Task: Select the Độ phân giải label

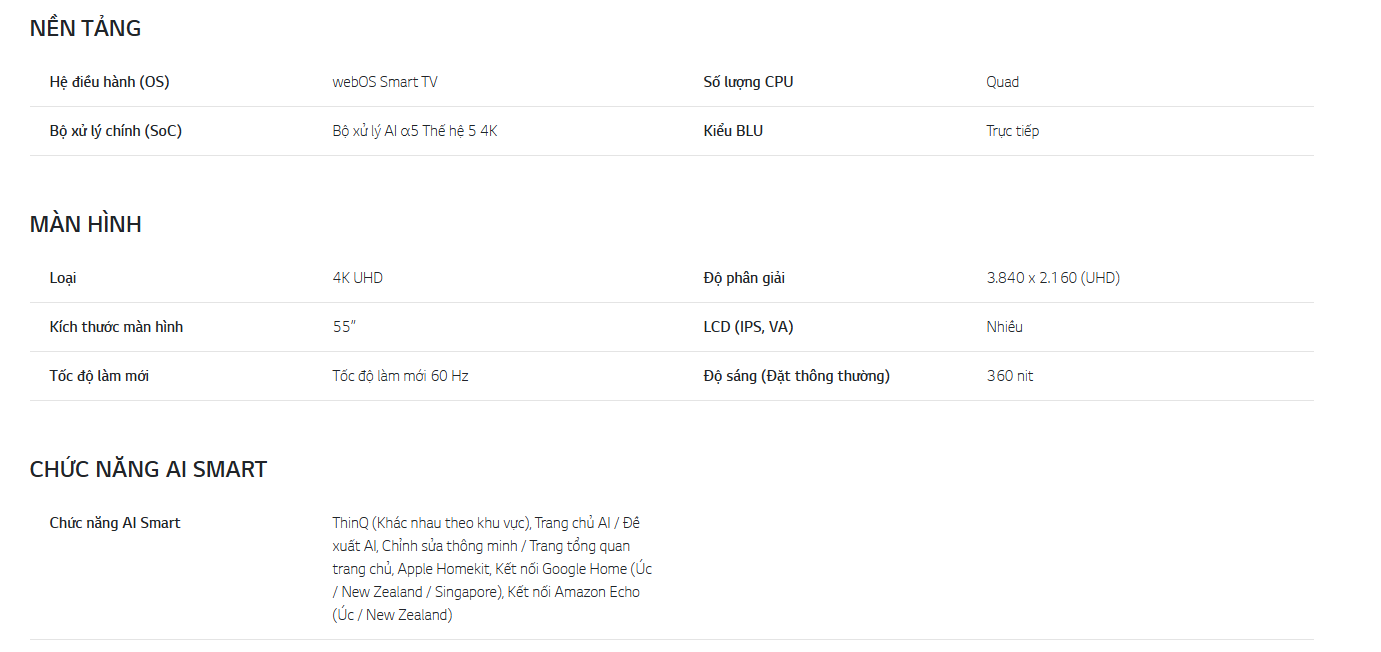Action: click(x=744, y=278)
